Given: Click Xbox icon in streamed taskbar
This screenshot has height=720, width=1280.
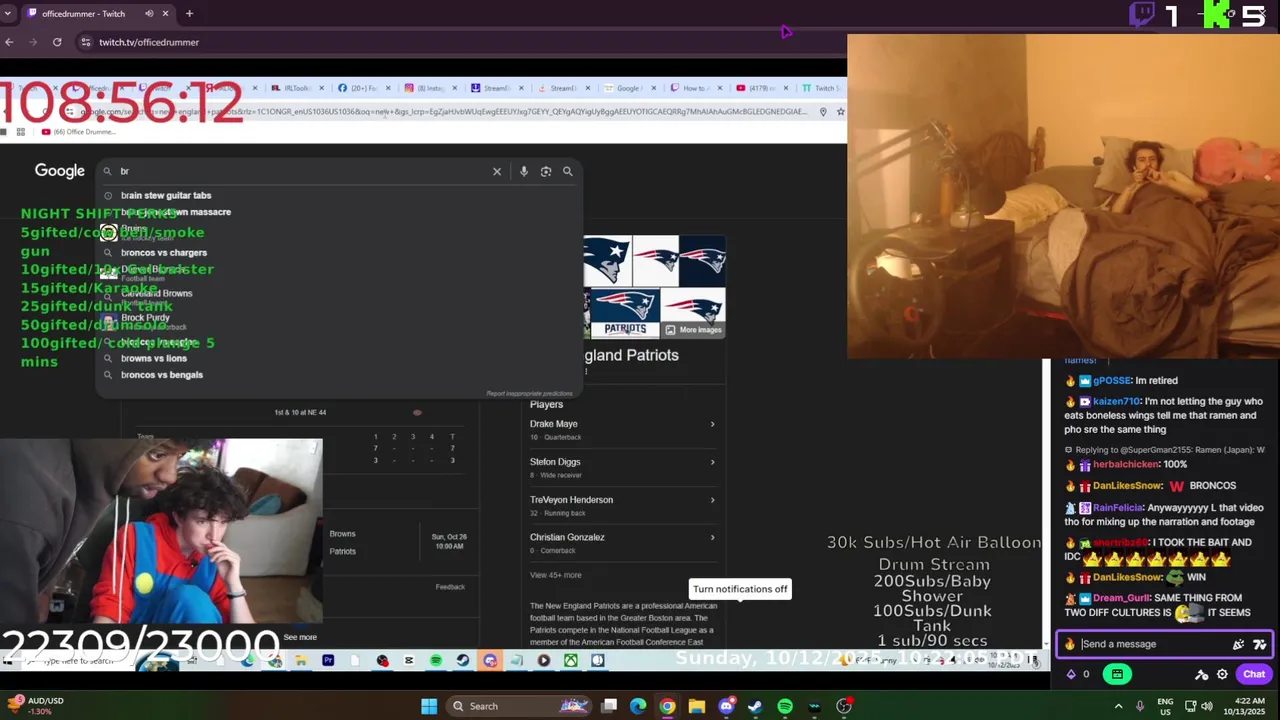Looking at the screenshot, I should (570, 660).
